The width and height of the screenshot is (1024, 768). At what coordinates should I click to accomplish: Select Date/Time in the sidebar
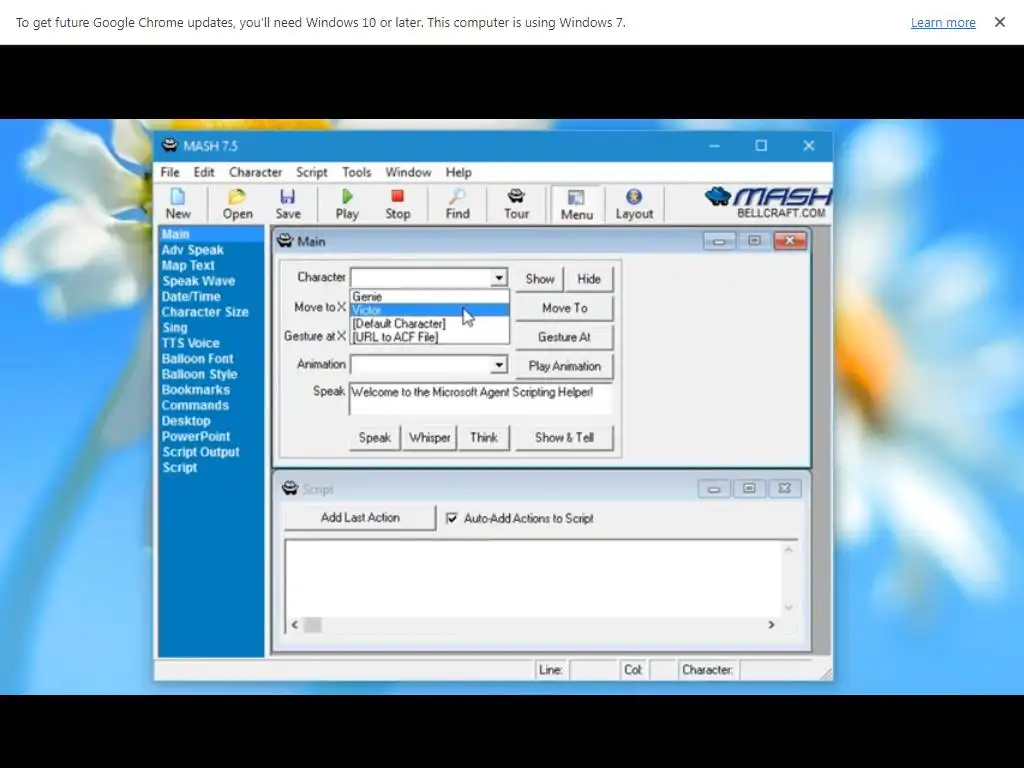pos(191,296)
